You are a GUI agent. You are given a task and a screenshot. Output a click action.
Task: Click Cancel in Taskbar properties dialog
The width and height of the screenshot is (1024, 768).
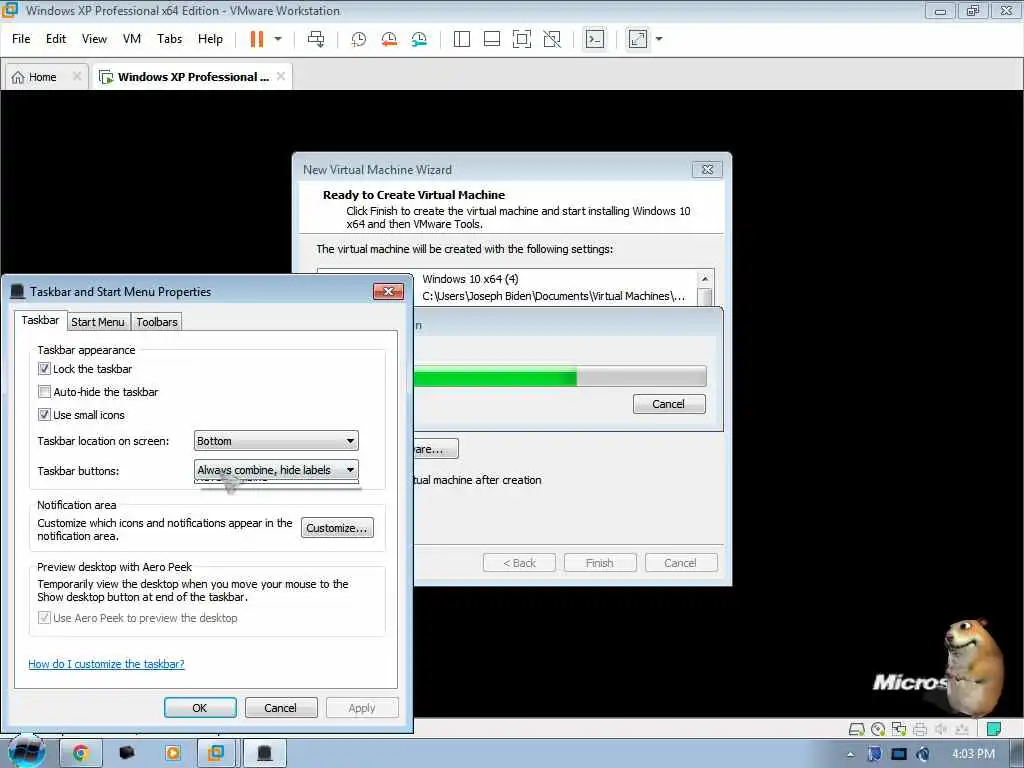pyautogui.click(x=281, y=708)
